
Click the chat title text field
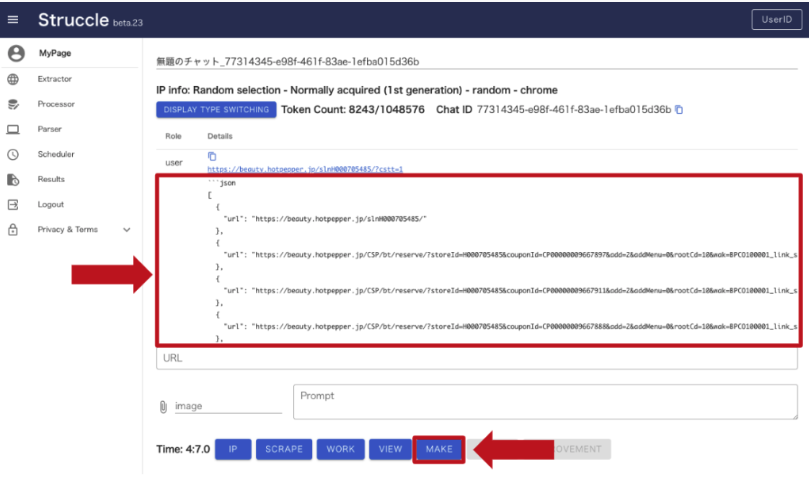[x=477, y=61]
